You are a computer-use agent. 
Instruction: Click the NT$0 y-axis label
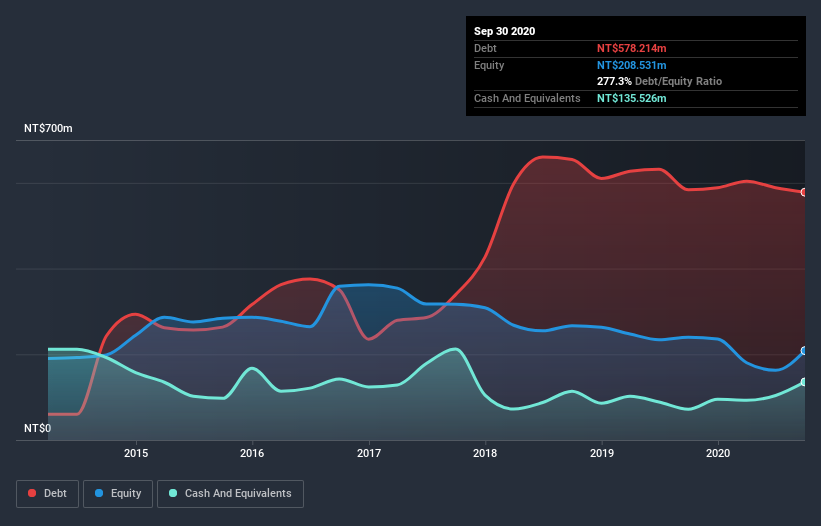38,428
